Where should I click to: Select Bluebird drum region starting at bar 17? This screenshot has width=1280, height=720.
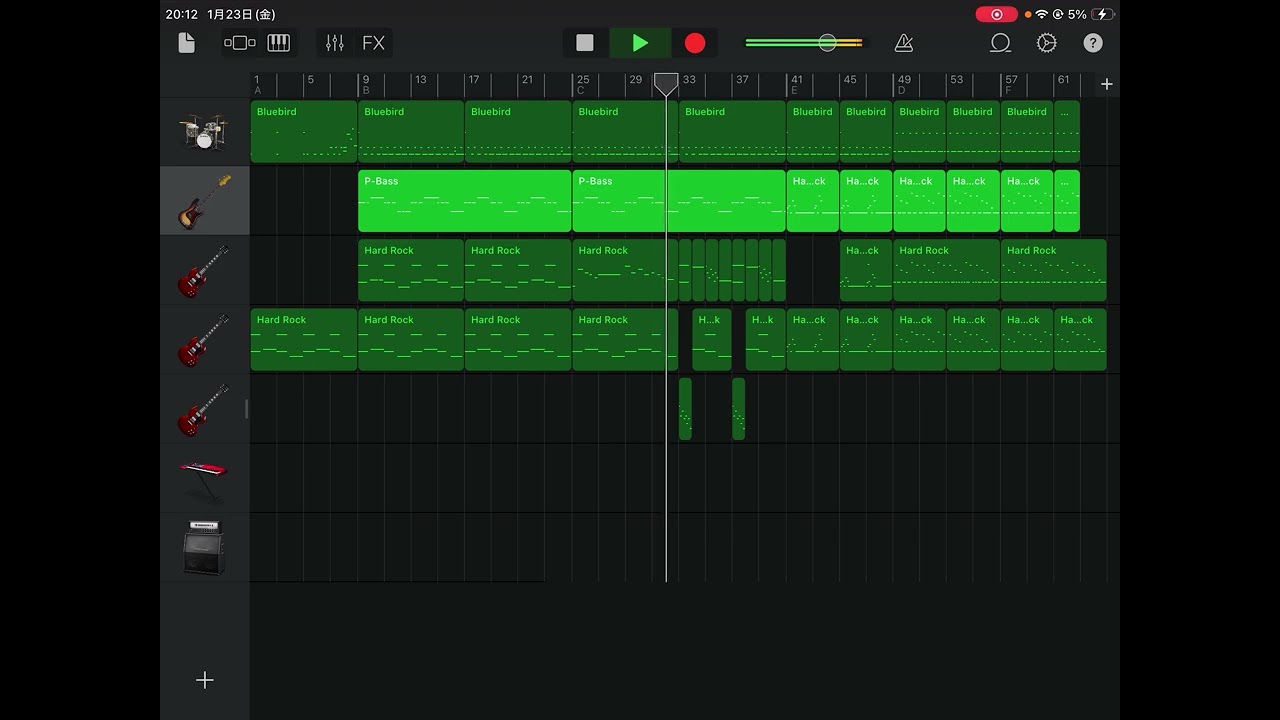click(x=518, y=132)
